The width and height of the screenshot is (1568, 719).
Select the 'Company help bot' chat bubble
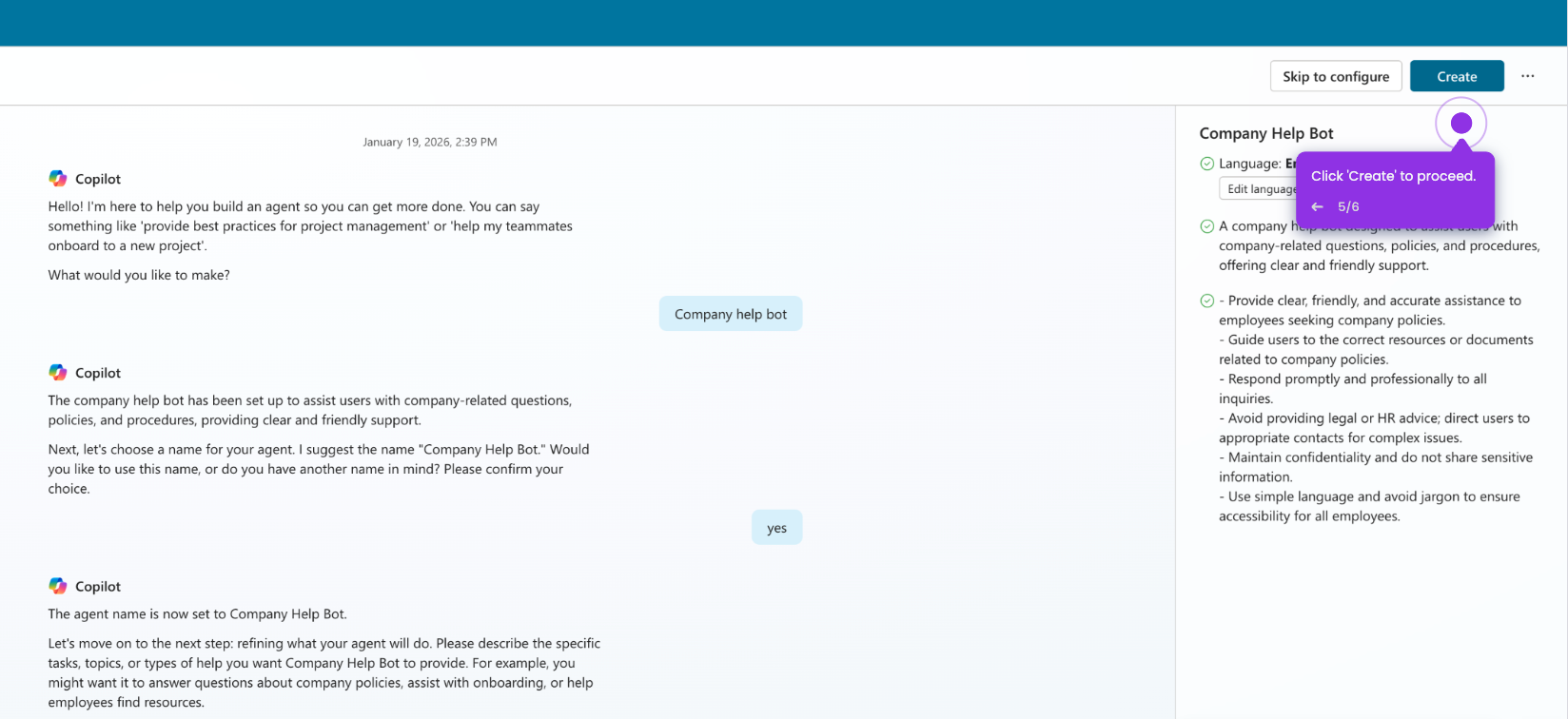pyautogui.click(x=731, y=314)
